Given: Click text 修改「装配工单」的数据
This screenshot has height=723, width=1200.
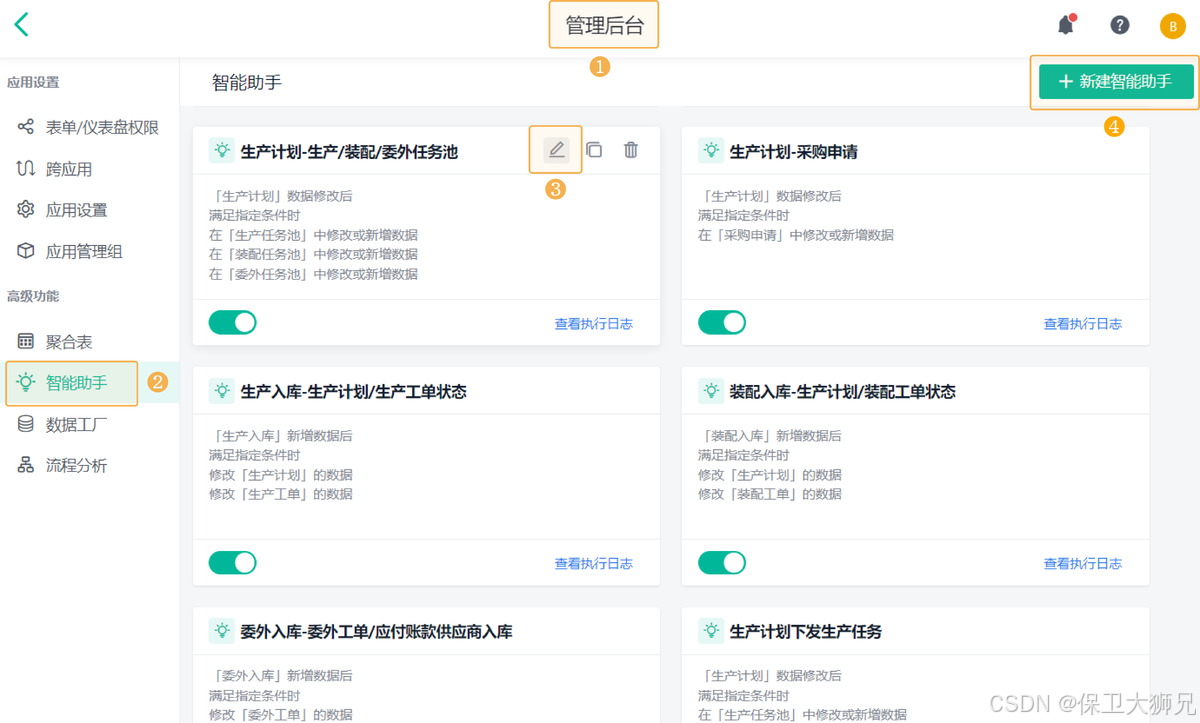Looking at the screenshot, I should click(770, 494).
